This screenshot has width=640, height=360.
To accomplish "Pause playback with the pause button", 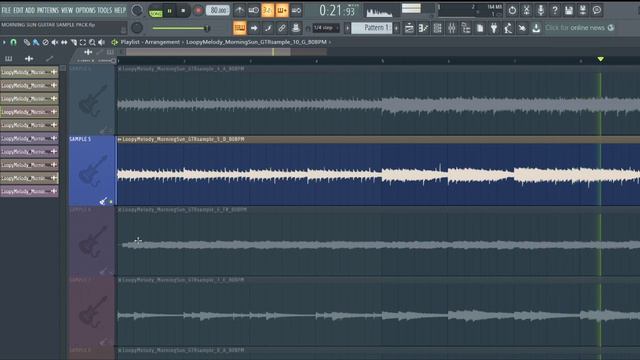I will click(x=169, y=11).
